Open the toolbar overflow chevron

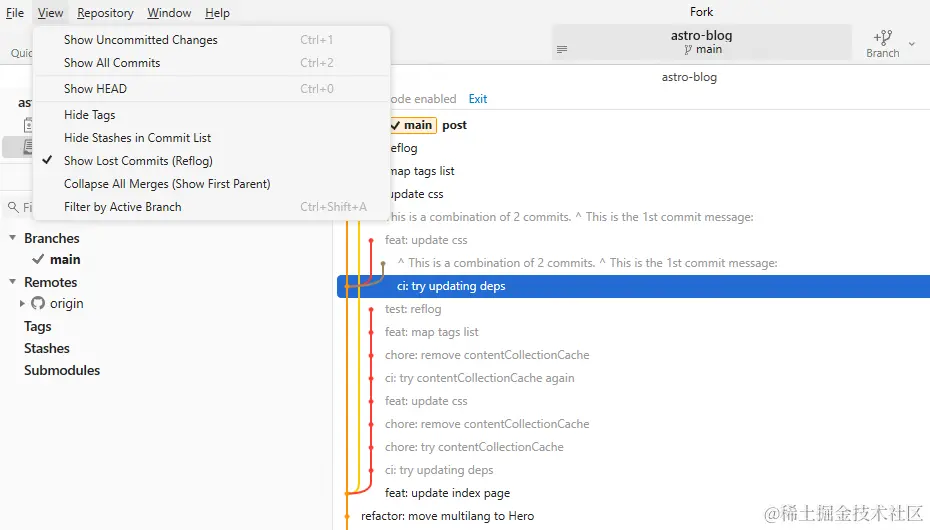912,44
